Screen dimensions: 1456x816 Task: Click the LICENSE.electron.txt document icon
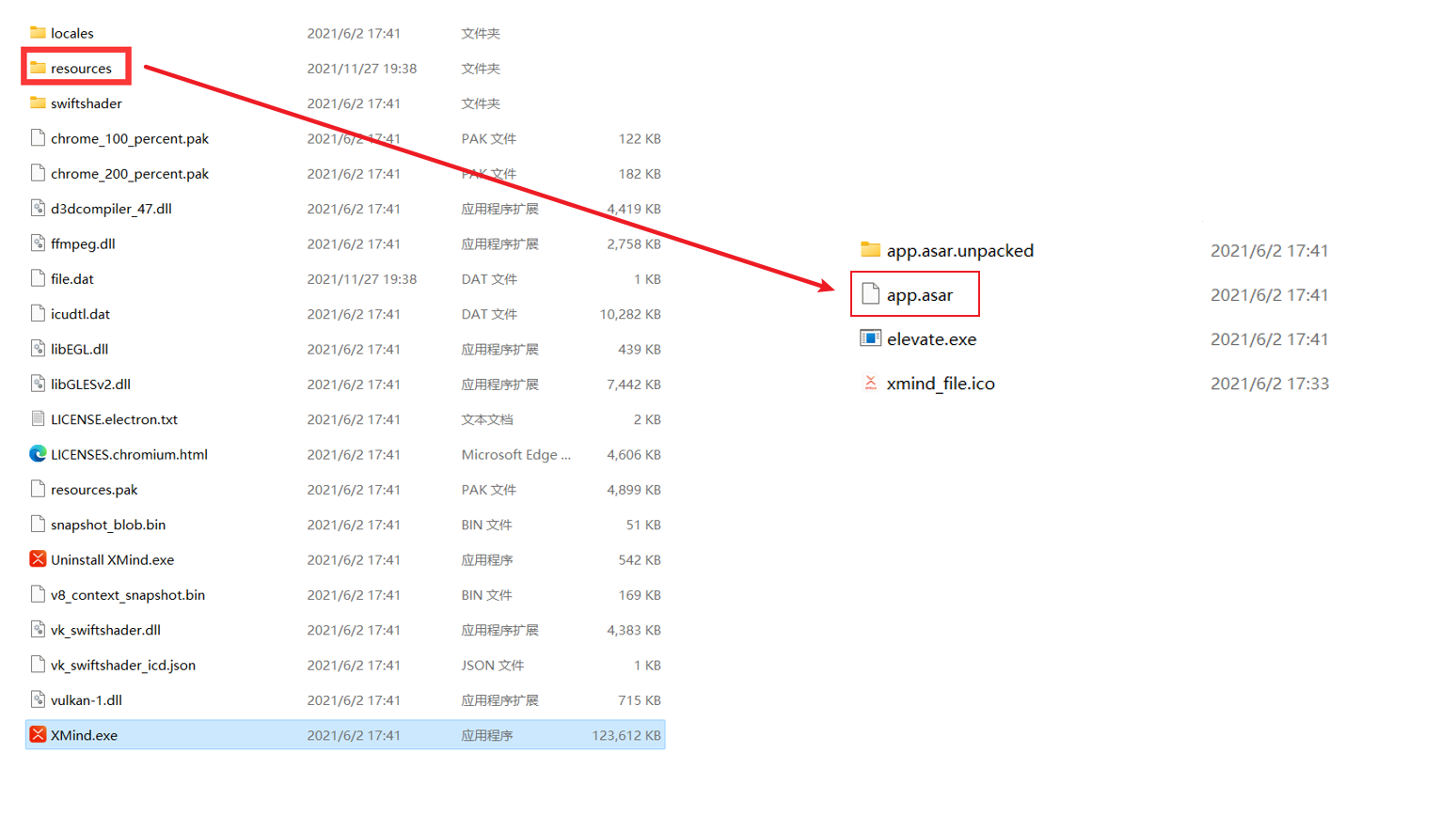coord(38,419)
